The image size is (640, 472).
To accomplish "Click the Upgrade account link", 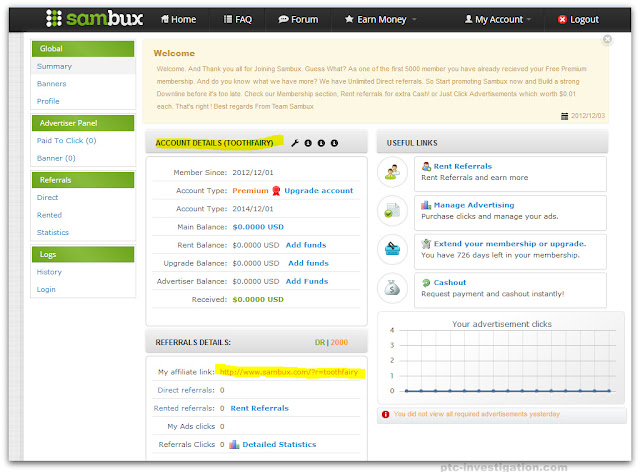I will click(x=318, y=191).
